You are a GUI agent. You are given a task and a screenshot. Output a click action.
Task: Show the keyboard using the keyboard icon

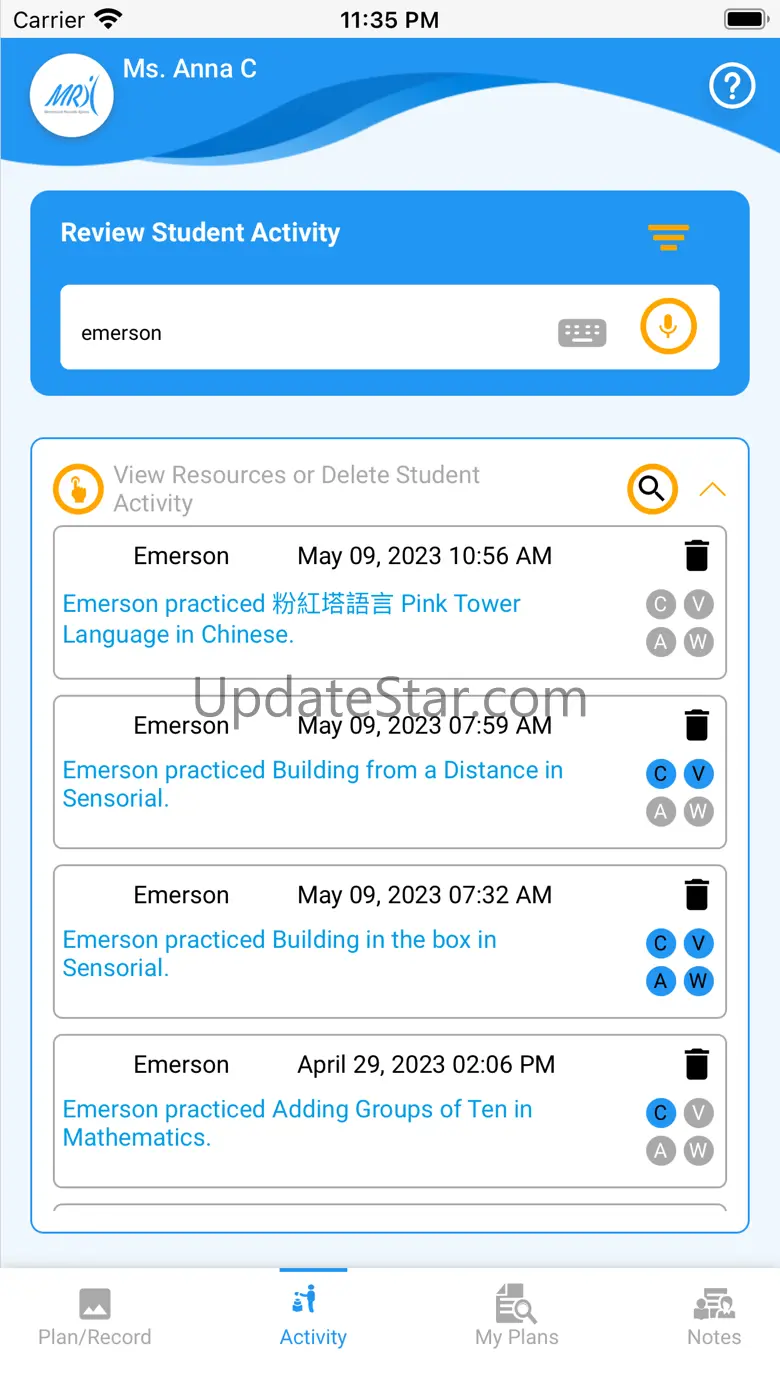point(582,333)
